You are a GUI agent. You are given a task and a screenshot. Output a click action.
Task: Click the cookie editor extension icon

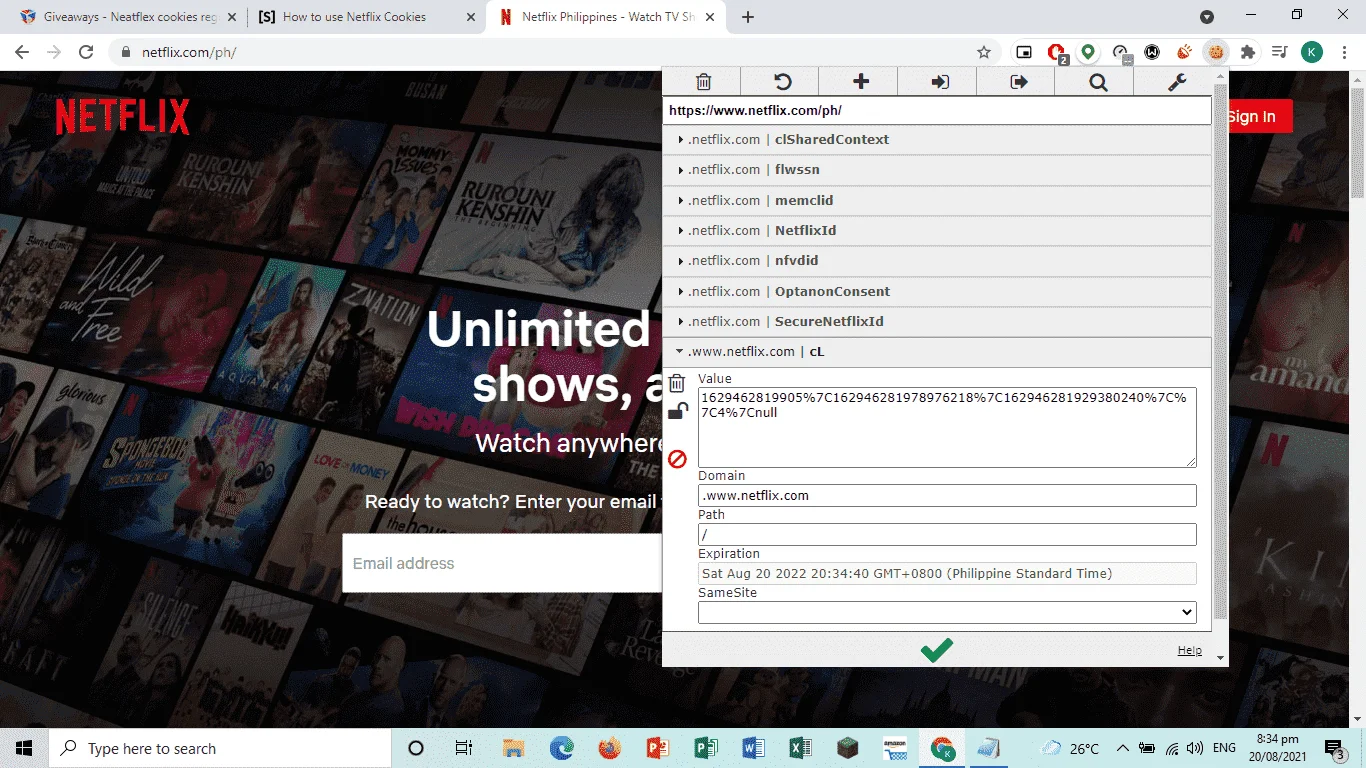coord(1216,52)
